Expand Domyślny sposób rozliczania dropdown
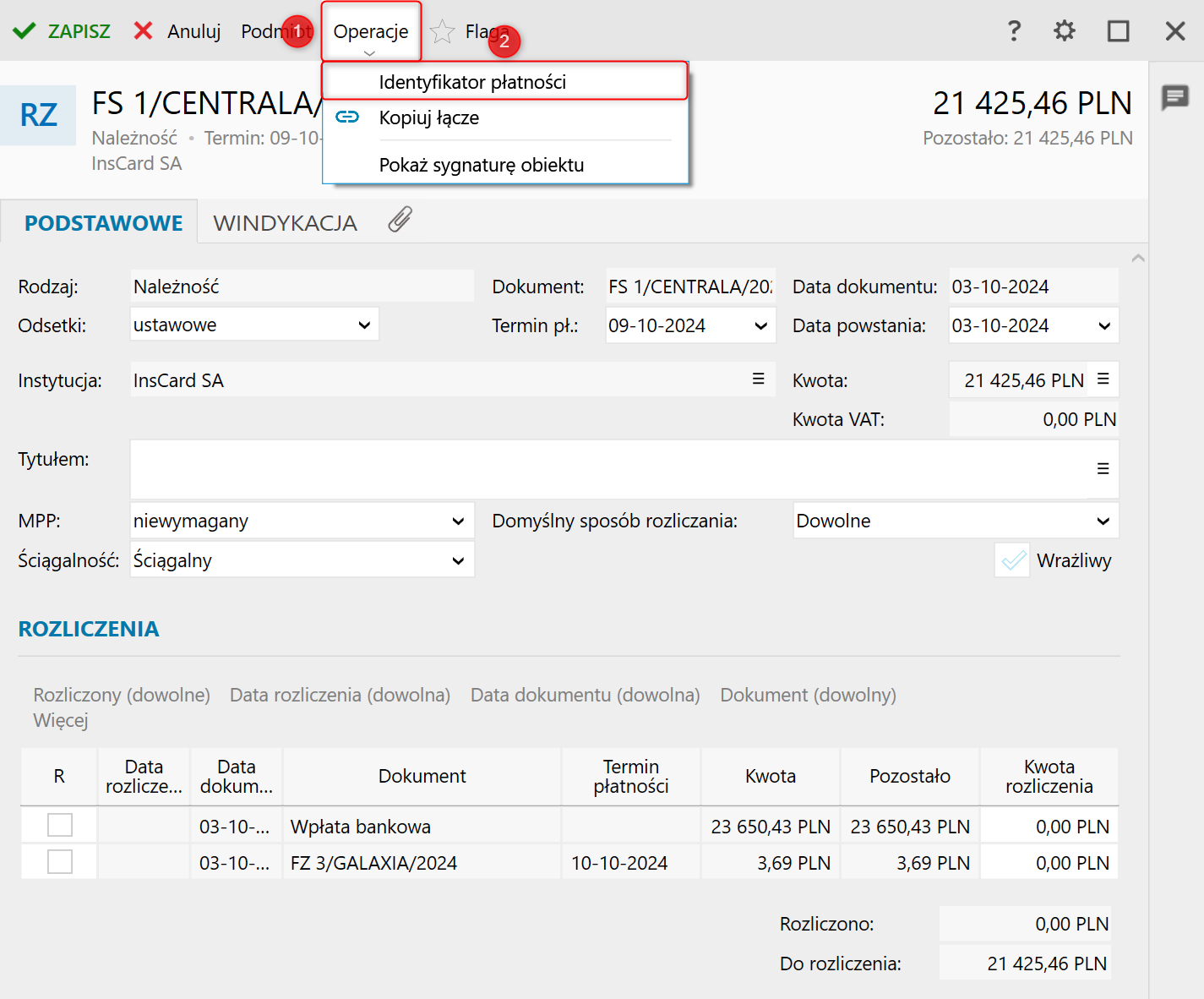This screenshot has width=1204, height=999. click(1103, 521)
